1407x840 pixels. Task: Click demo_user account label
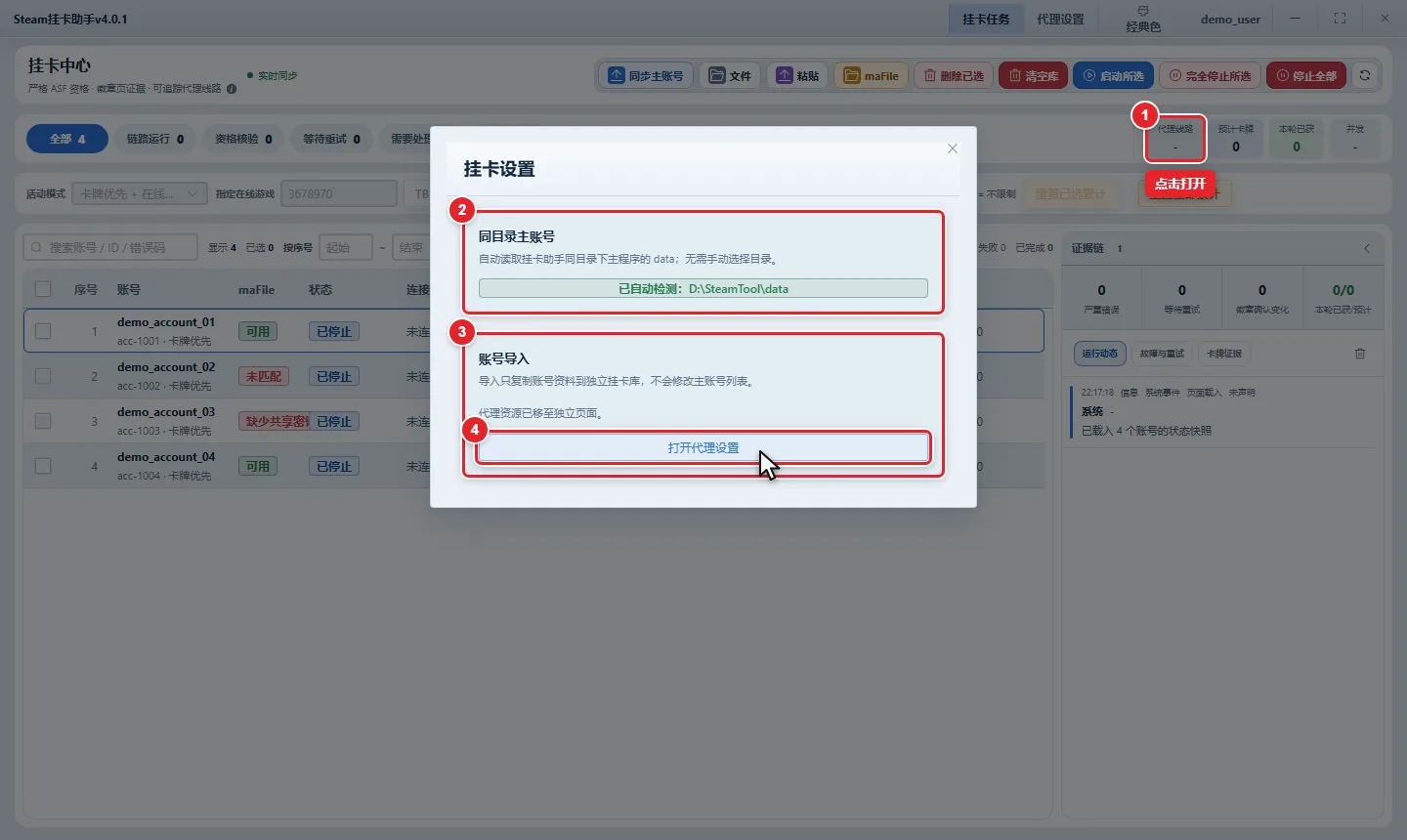click(x=1230, y=19)
